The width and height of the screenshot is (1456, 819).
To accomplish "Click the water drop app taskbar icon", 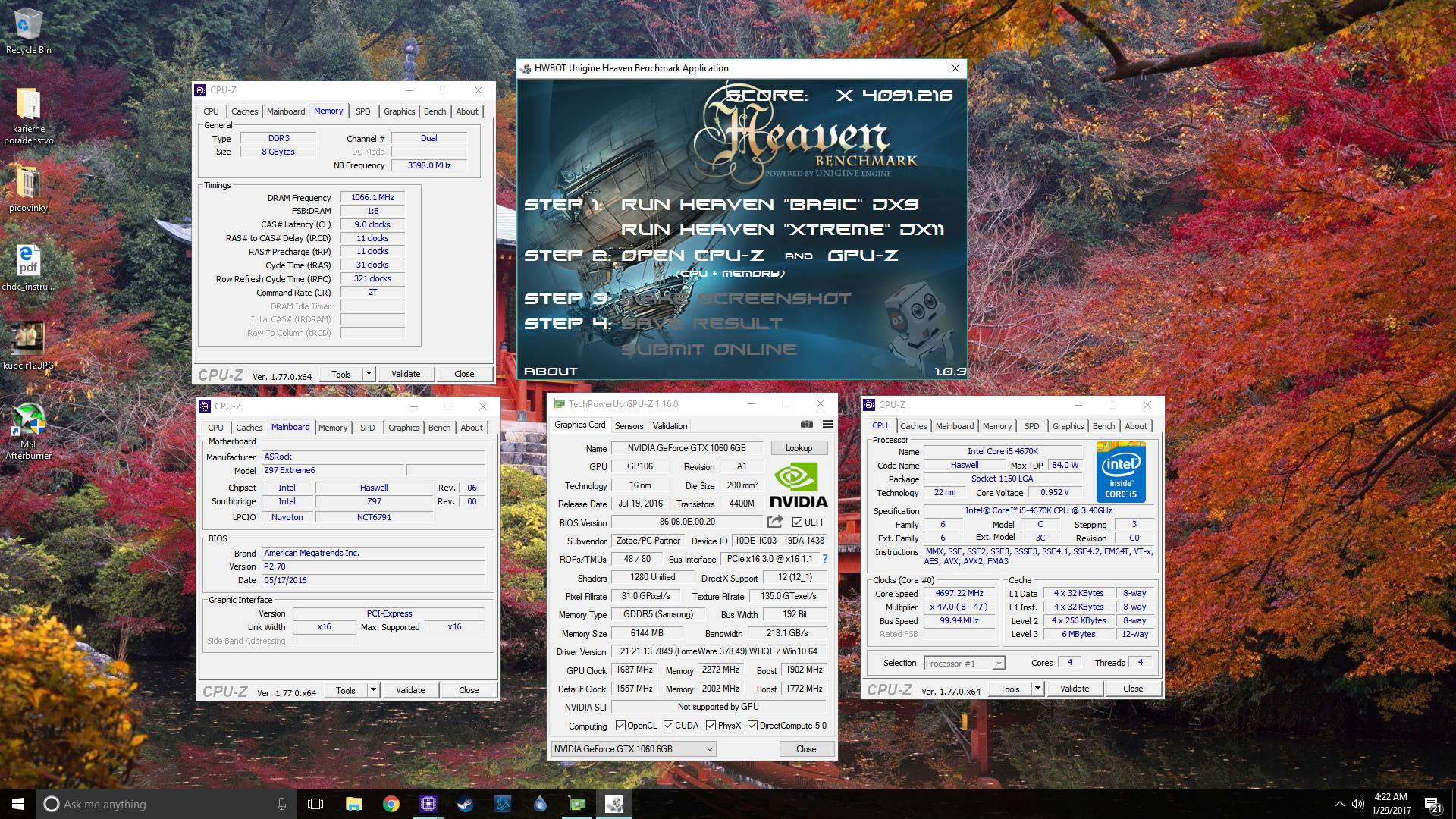I will coord(539,804).
